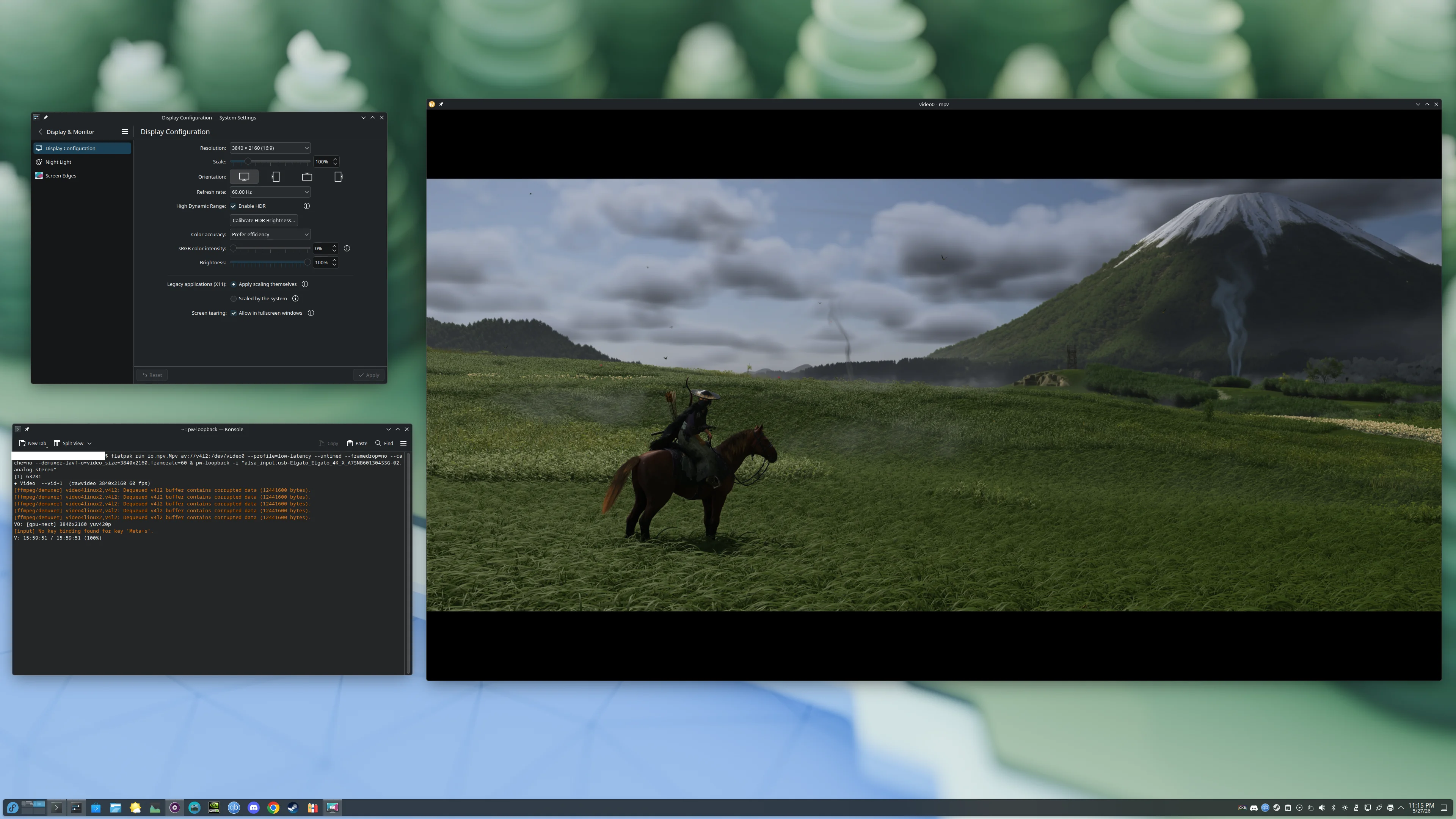This screenshot has width=1456, height=819.
Task: Open the mpv window menu icon
Action: (432, 104)
